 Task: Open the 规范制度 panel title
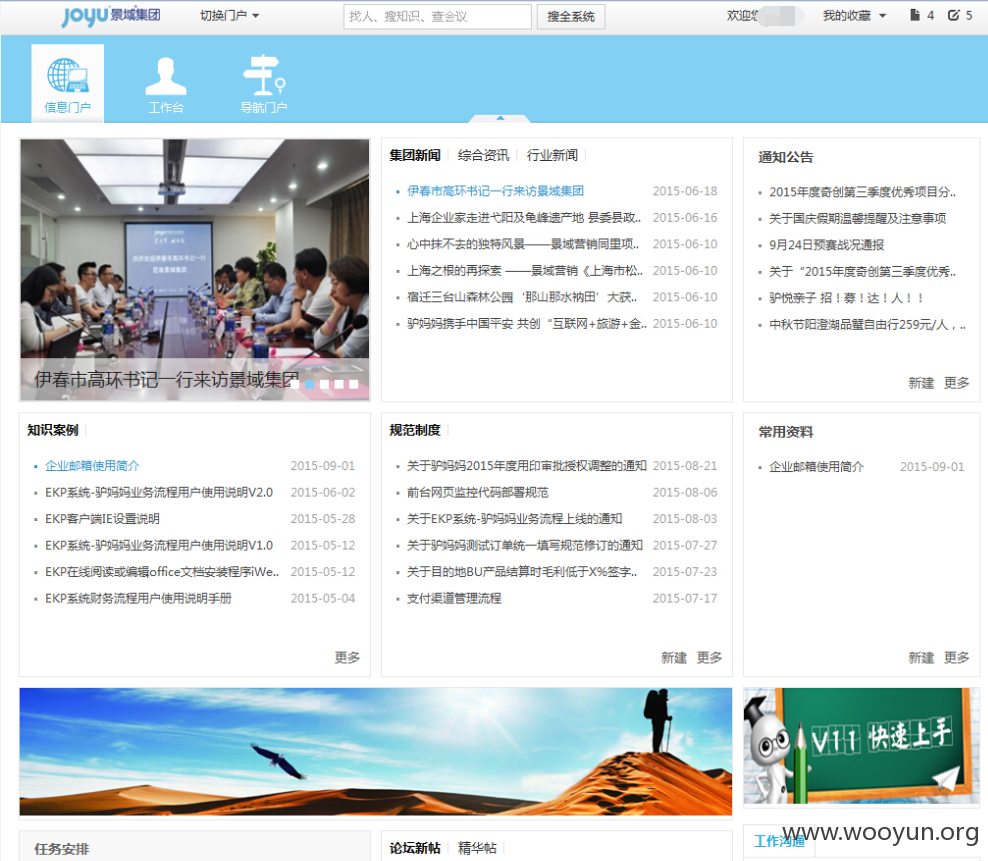(415, 430)
